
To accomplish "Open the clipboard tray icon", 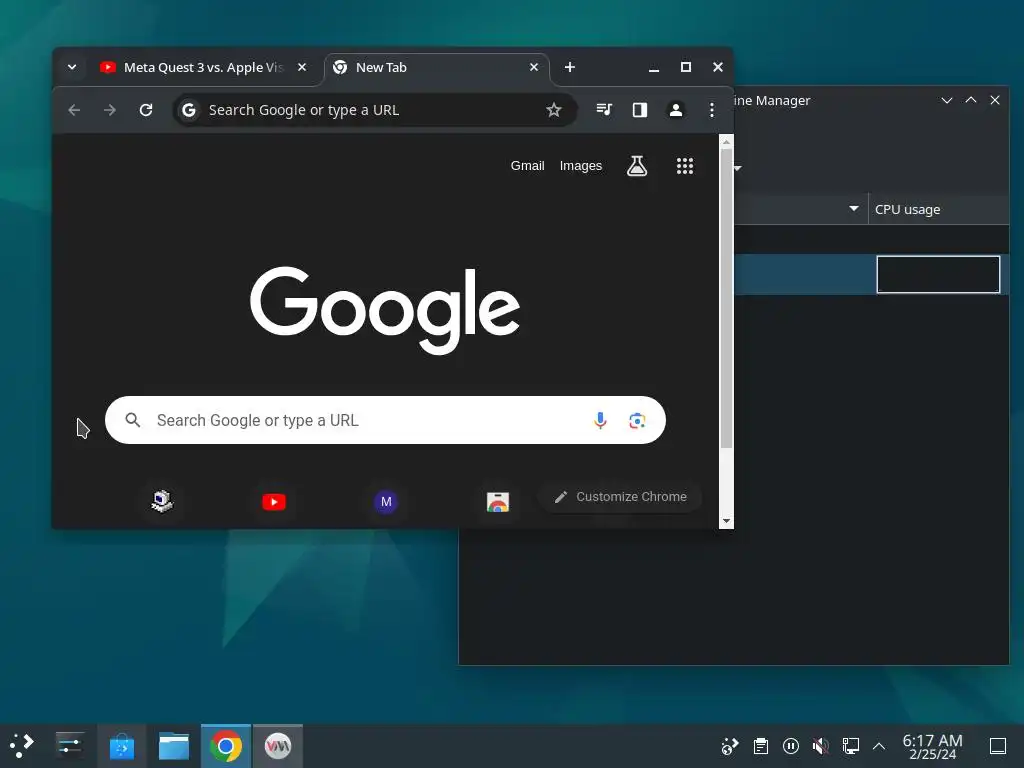I will click(x=760, y=746).
